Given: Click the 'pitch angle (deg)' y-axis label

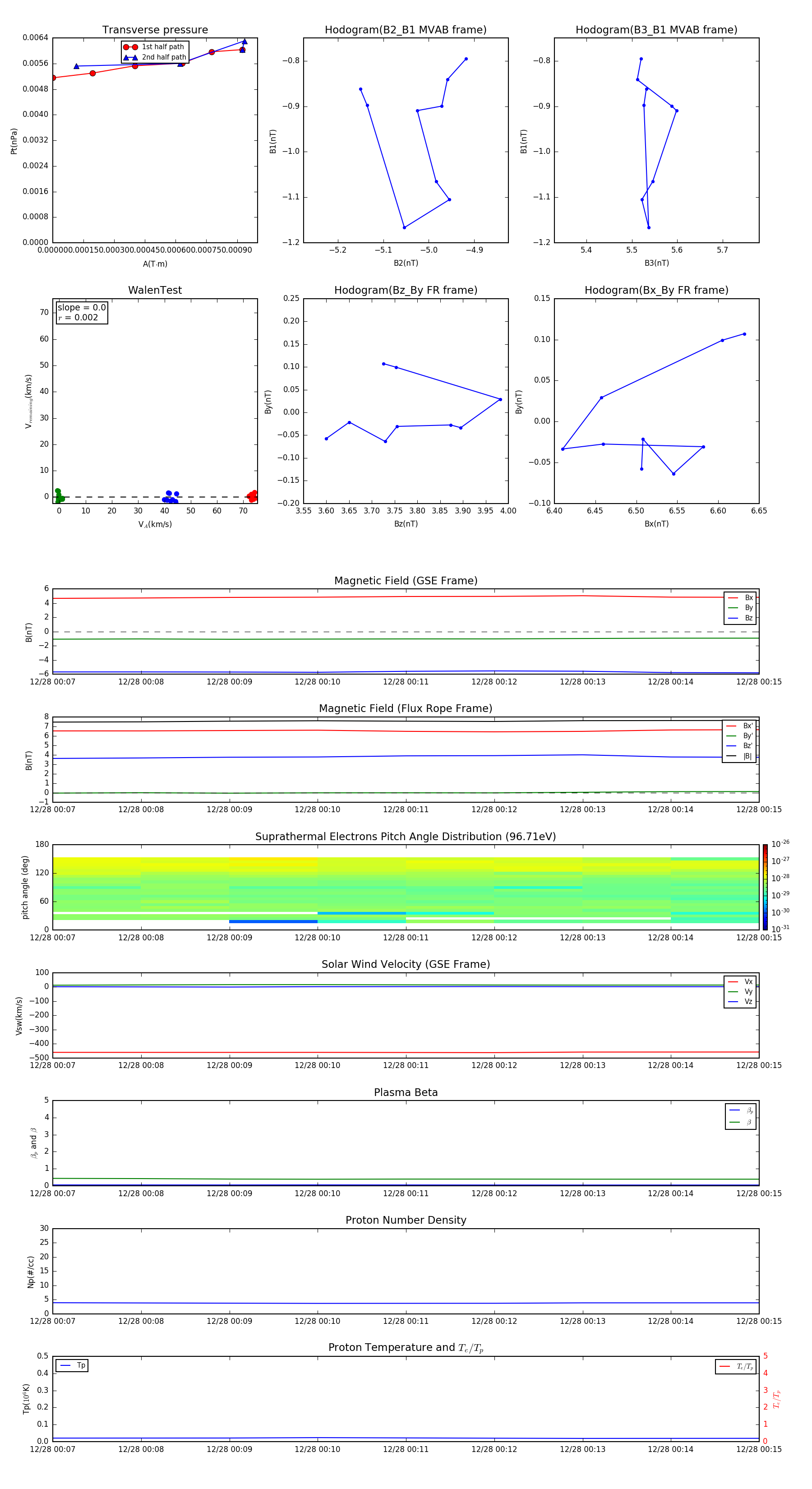Looking at the screenshot, I should [x=25, y=887].
